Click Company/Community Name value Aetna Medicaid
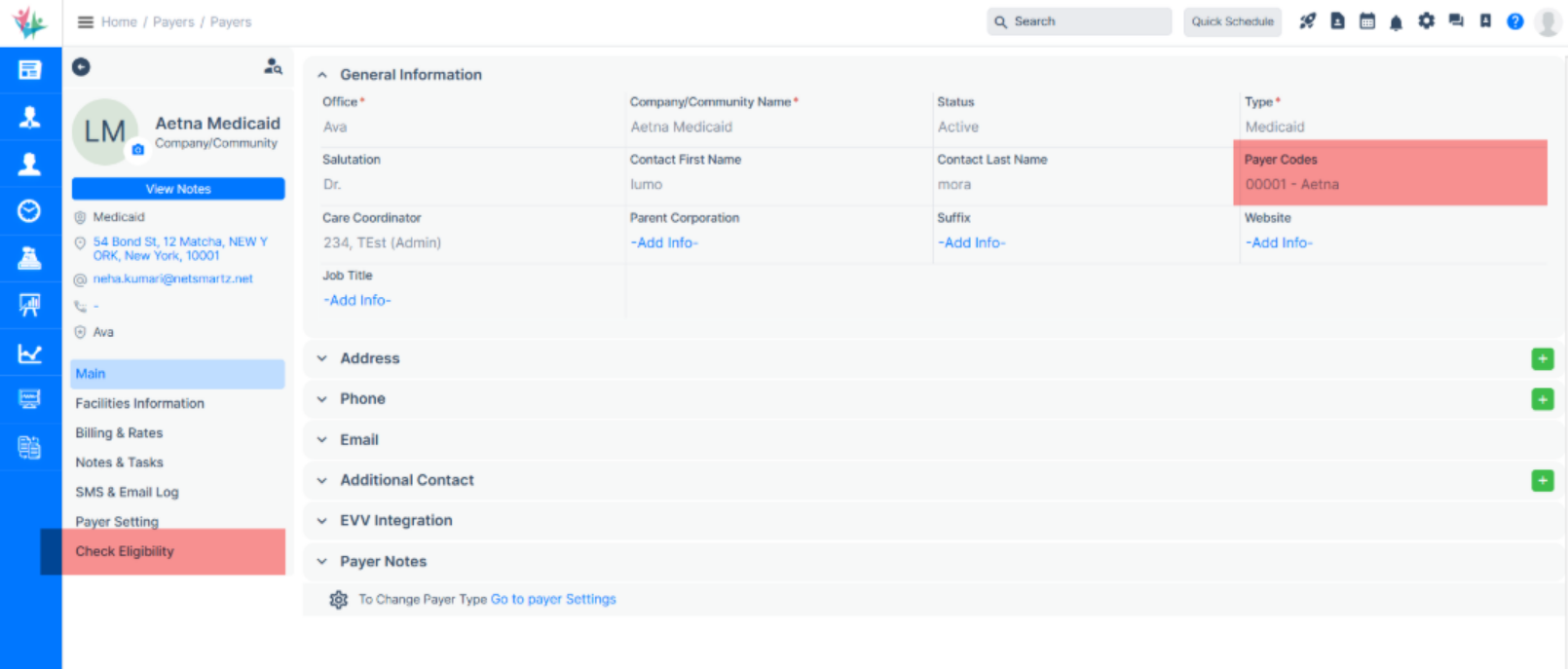 point(681,127)
